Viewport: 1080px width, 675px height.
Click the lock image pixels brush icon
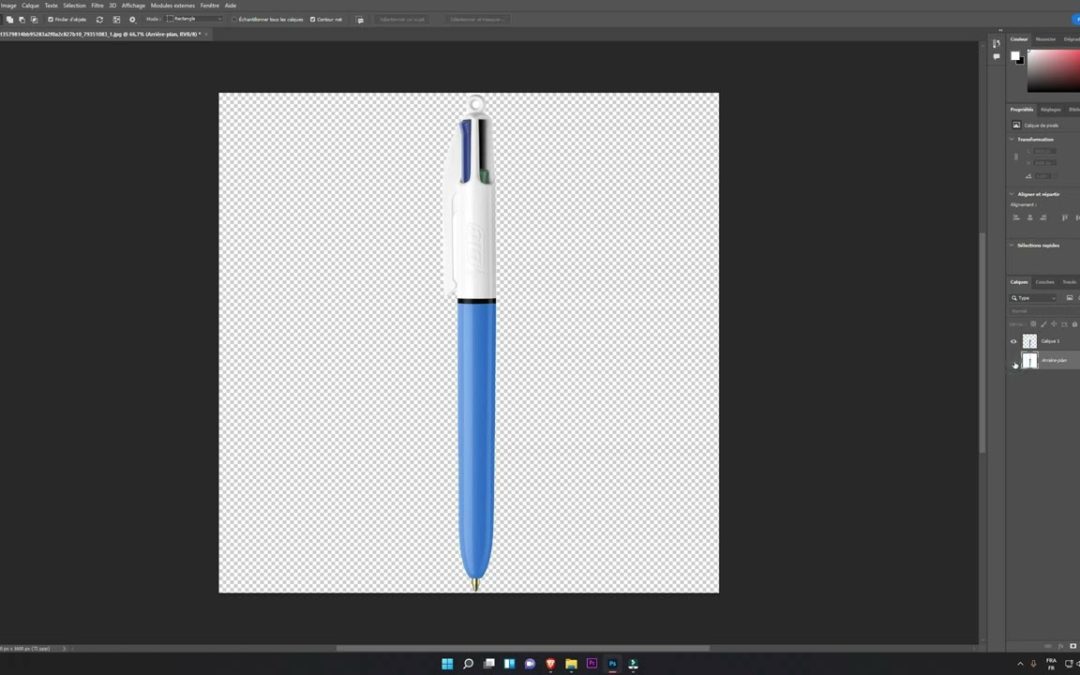(1043, 324)
